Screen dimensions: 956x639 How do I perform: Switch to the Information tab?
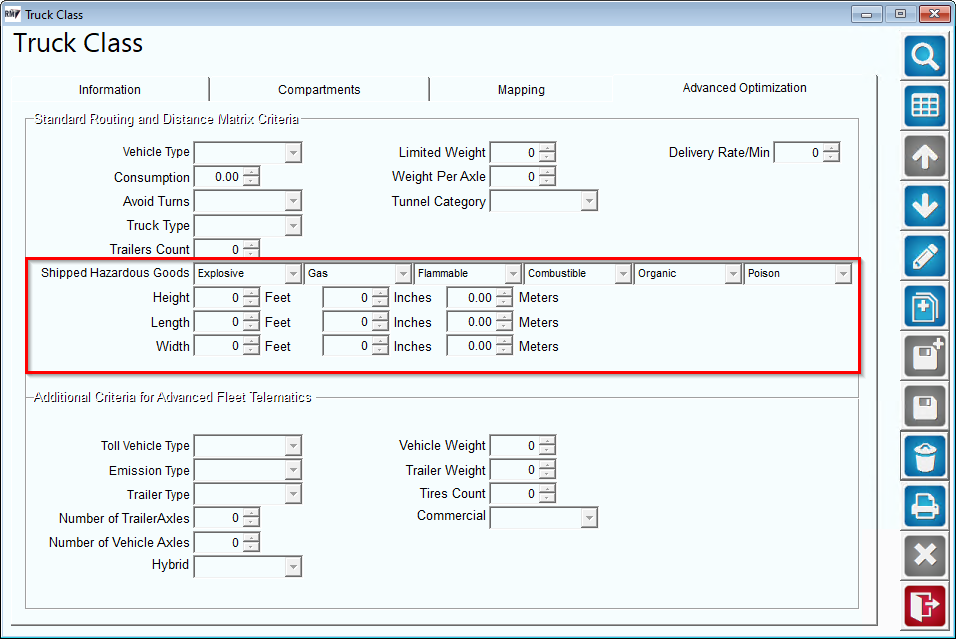click(x=110, y=90)
